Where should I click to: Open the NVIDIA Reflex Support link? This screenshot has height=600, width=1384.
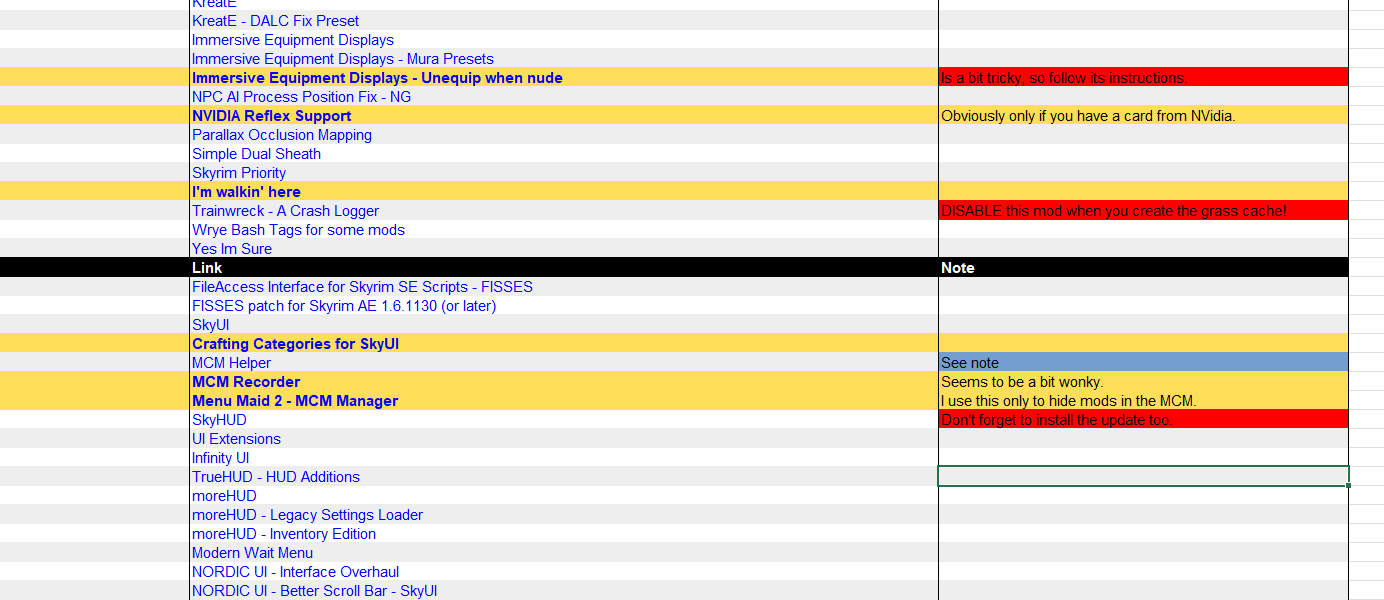pyautogui.click(x=271, y=116)
